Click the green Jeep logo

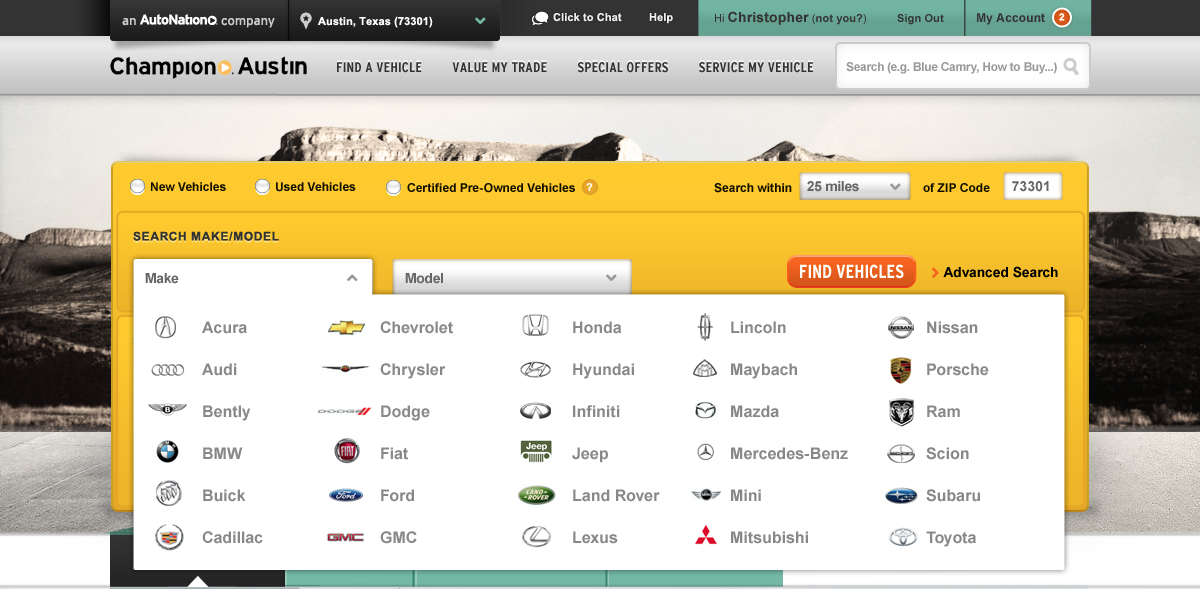536,452
